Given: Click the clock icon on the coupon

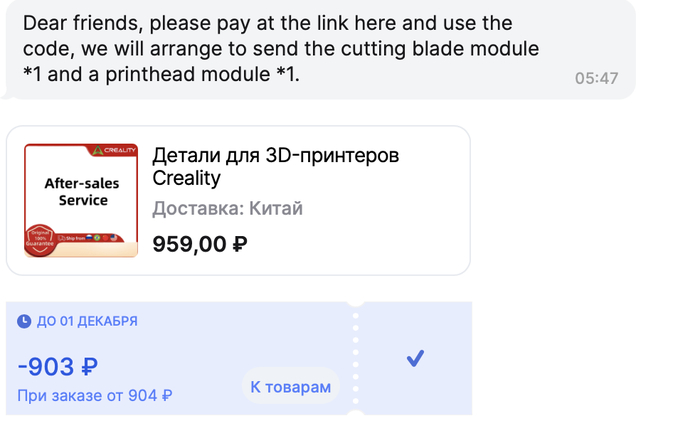Looking at the screenshot, I should (x=25, y=321).
